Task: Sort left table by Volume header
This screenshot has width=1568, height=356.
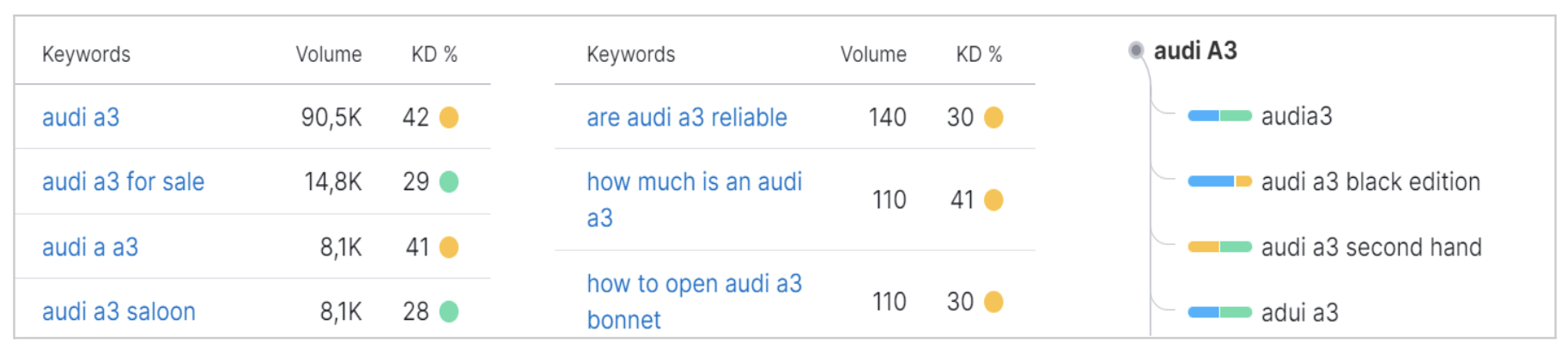Action: coord(329,54)
